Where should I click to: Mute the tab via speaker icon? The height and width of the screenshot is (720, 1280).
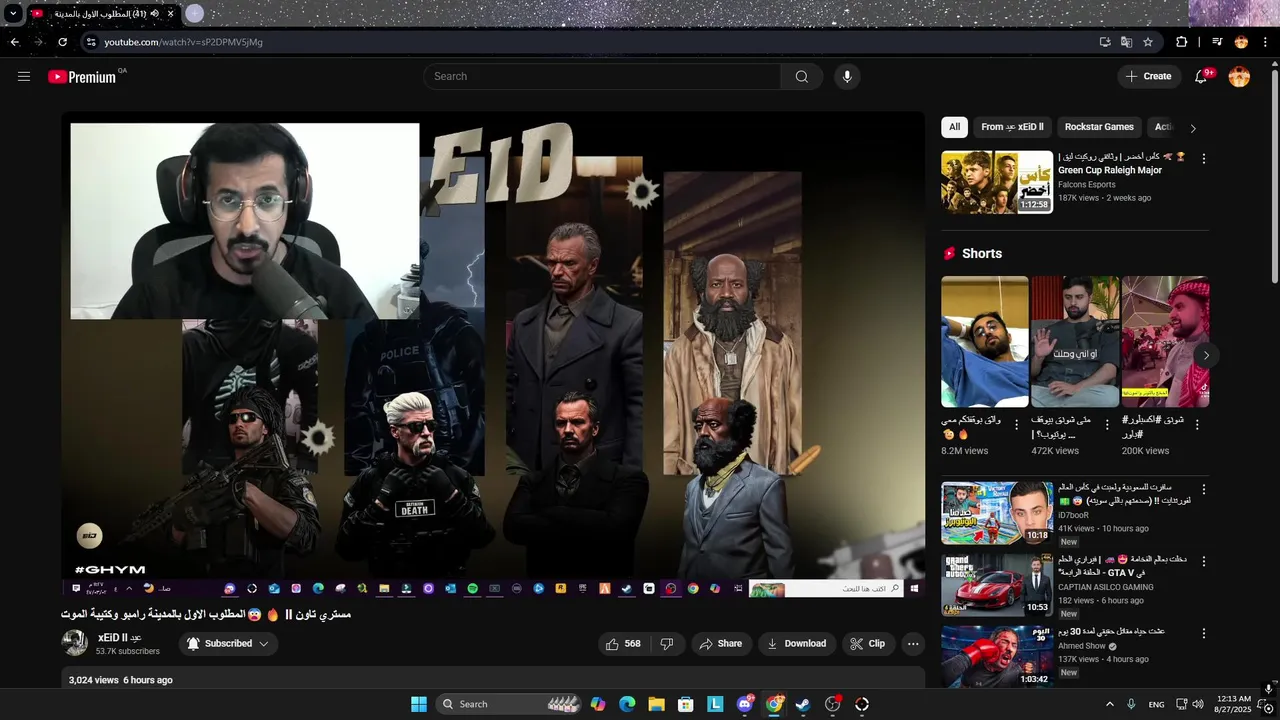pyautogui.click(x=155, y=14)
